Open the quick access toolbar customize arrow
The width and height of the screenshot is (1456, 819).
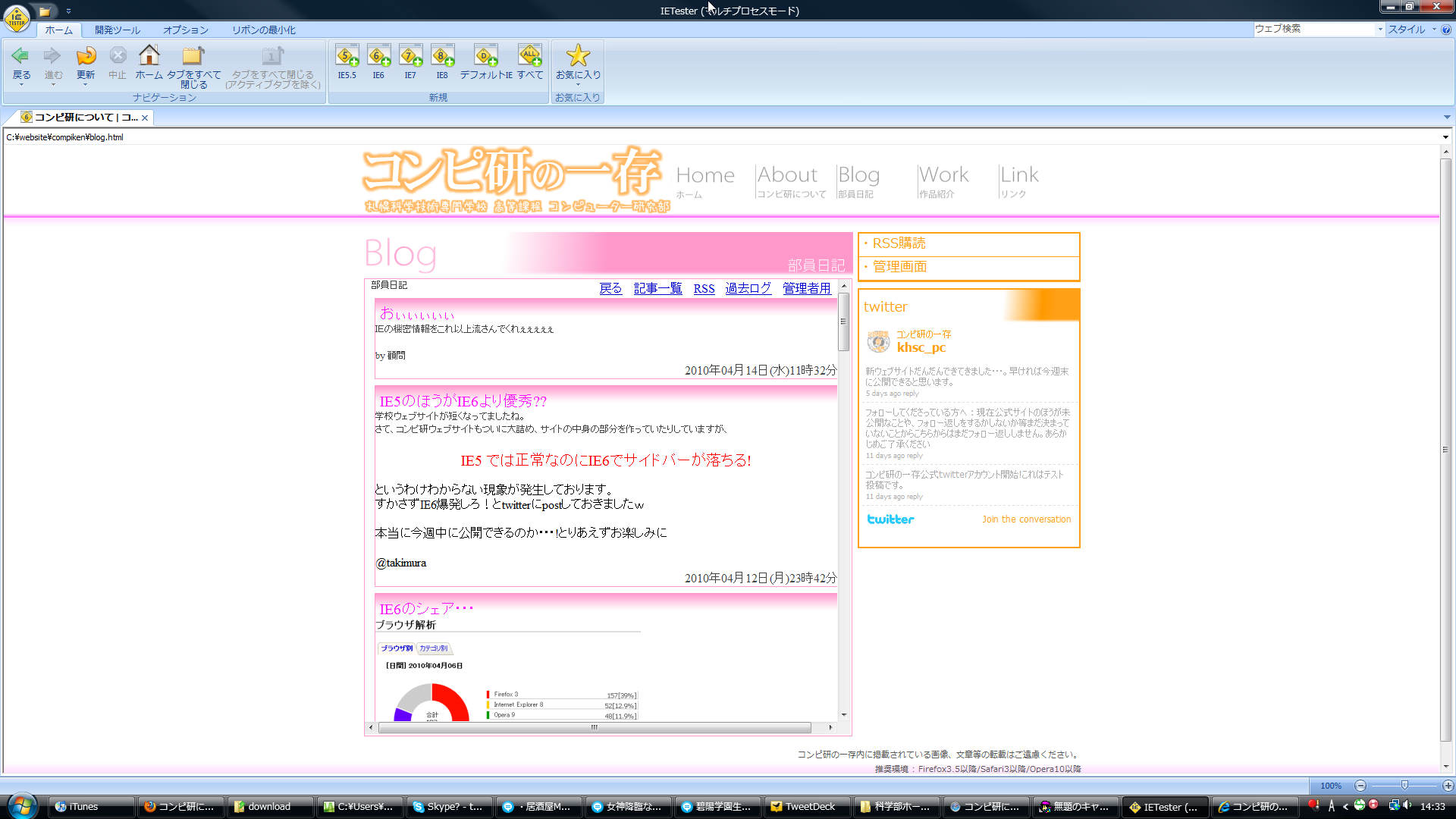pos(68,11)
